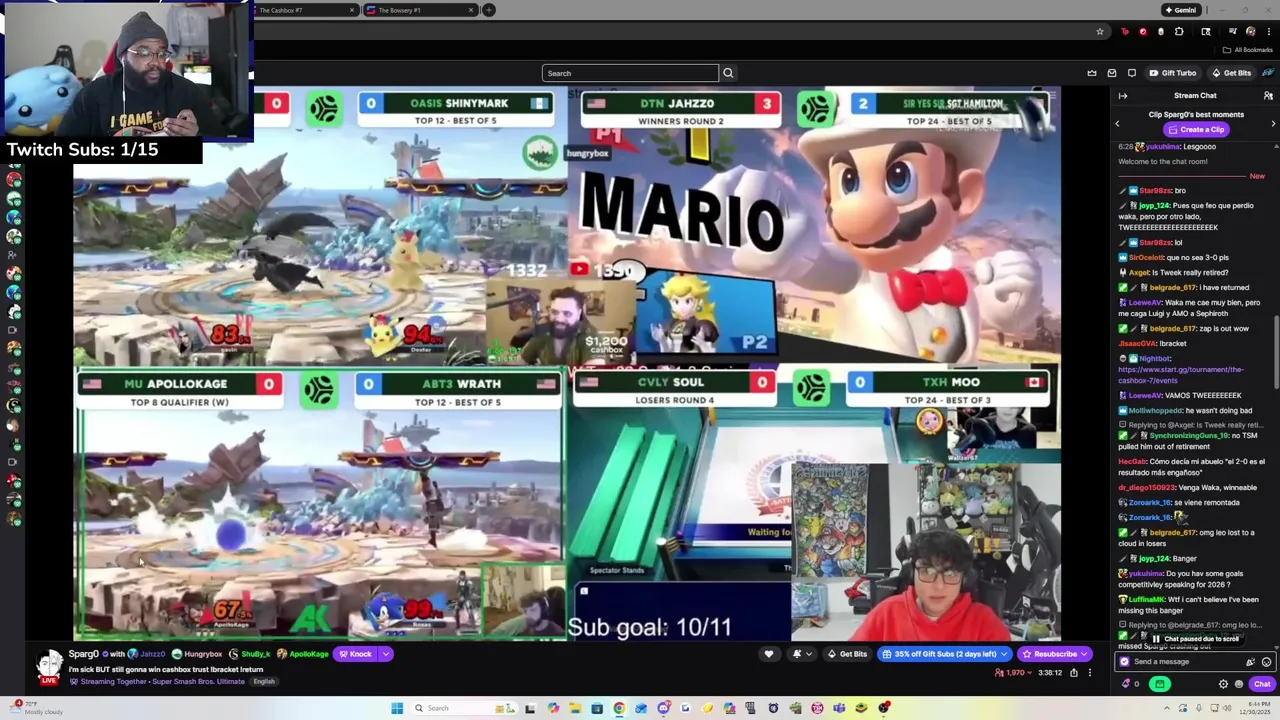1280x720 pixels.
Task: Open channel points balance icon
Action: tap(1131, 684)
